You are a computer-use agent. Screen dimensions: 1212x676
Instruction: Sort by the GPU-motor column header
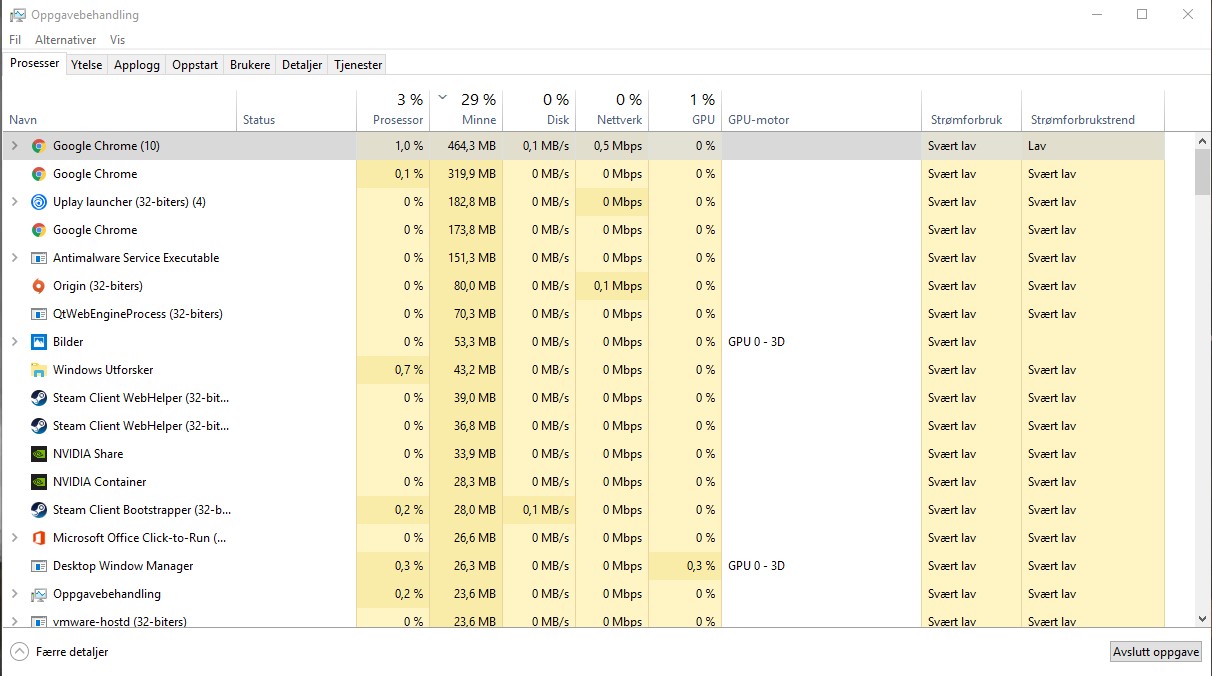(821, 110)
